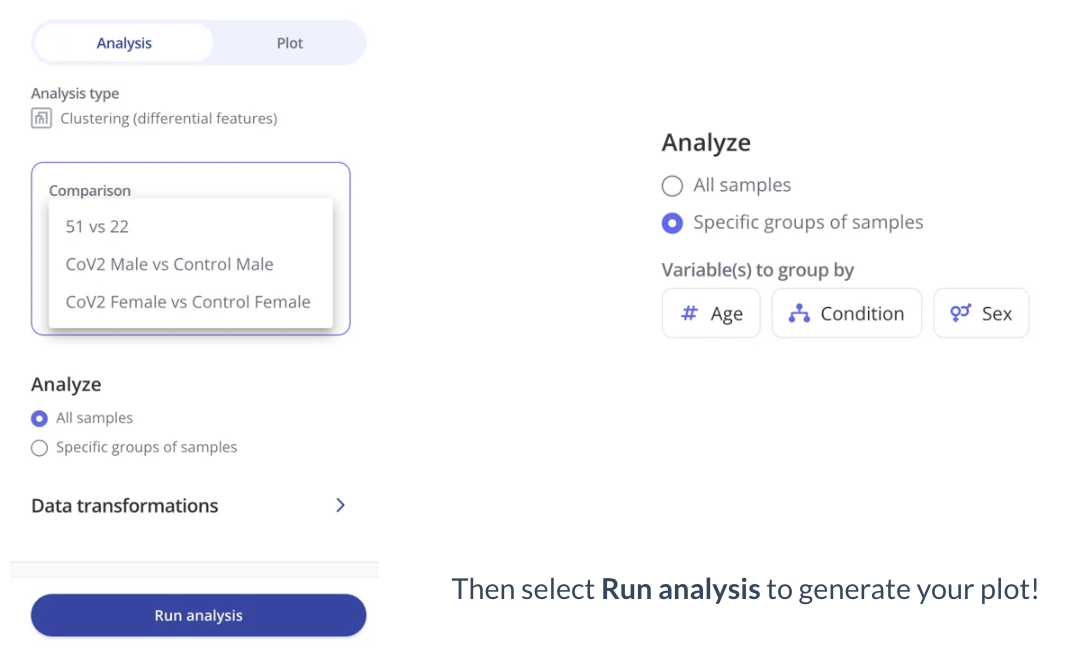Switch to the Analysis tab
Viewport: 1066px width, 658px height.
[124, 44]
